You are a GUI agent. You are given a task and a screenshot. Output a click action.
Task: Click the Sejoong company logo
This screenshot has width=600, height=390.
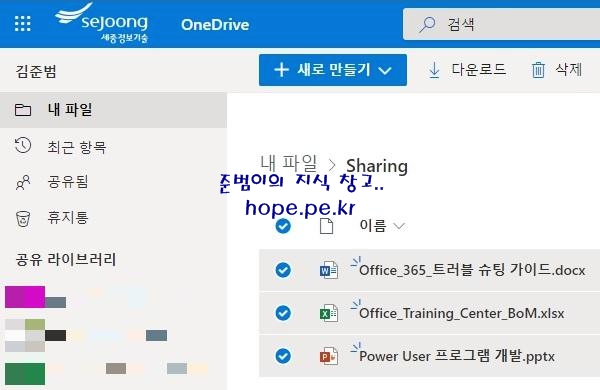102,23
